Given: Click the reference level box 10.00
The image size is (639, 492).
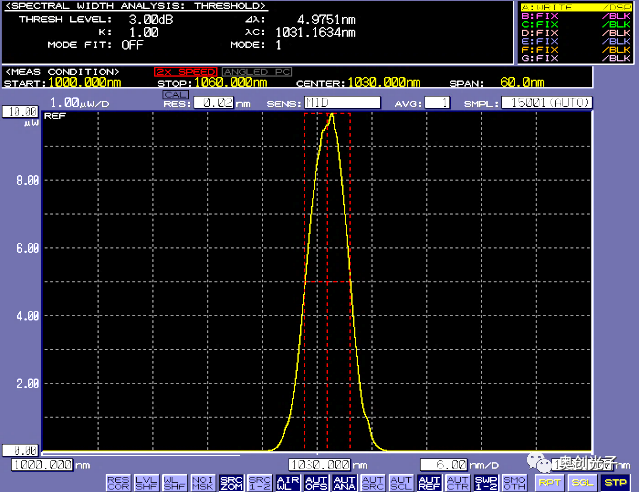Looking at the screenshot, I should point(20,112).
